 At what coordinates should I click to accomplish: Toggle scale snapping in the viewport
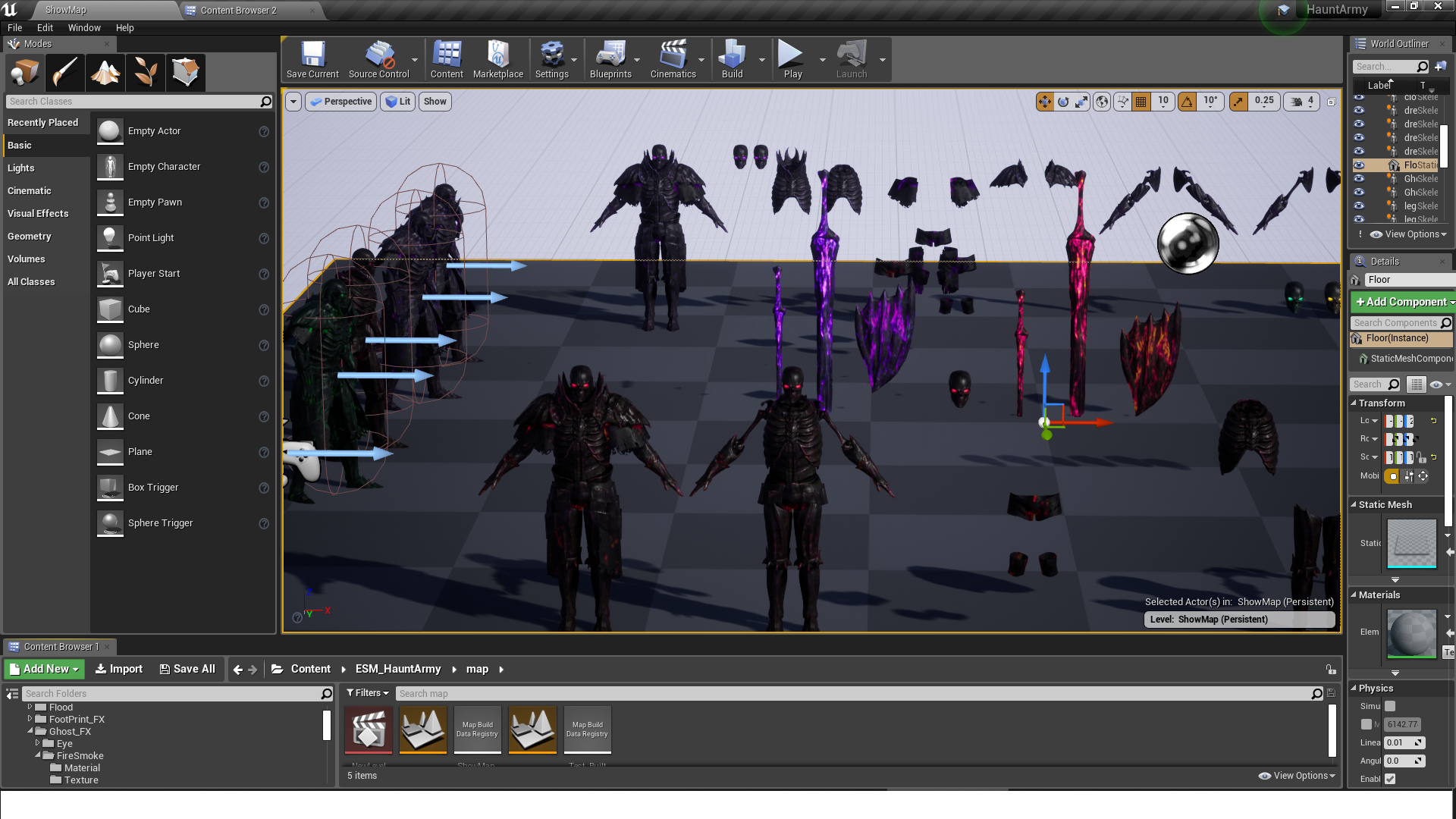[x=1238, y=102]
